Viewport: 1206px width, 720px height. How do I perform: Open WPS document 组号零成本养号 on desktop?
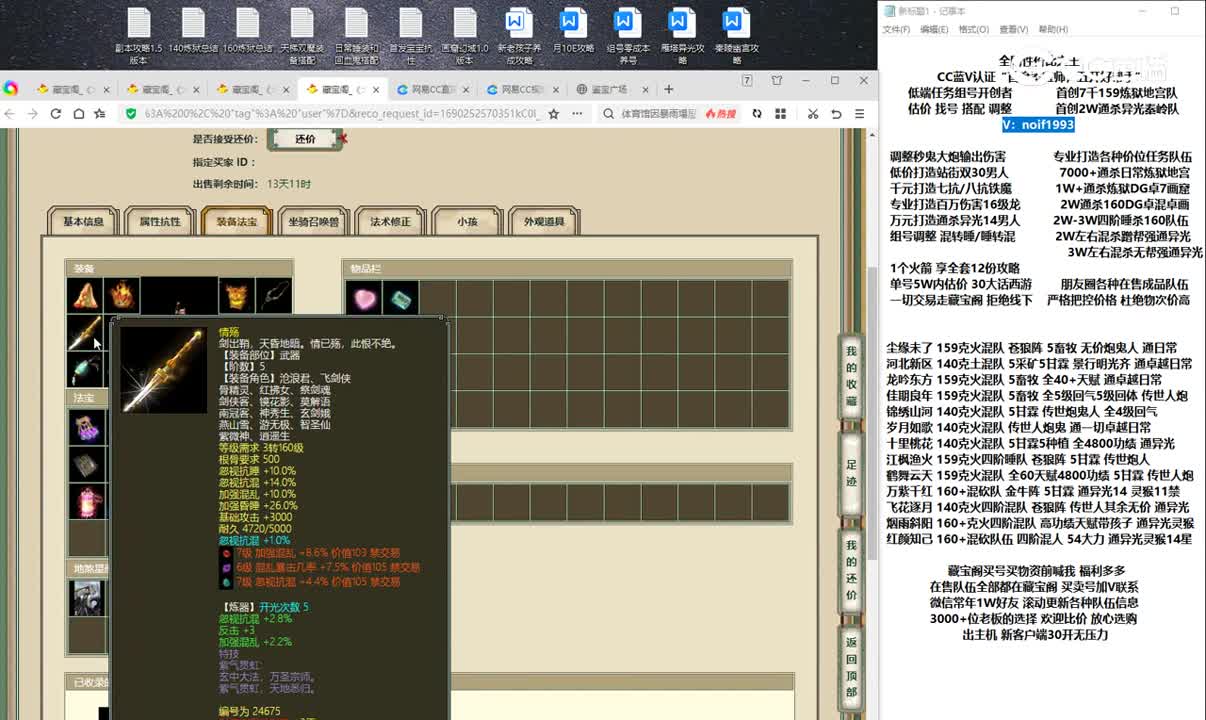[628, 36]
